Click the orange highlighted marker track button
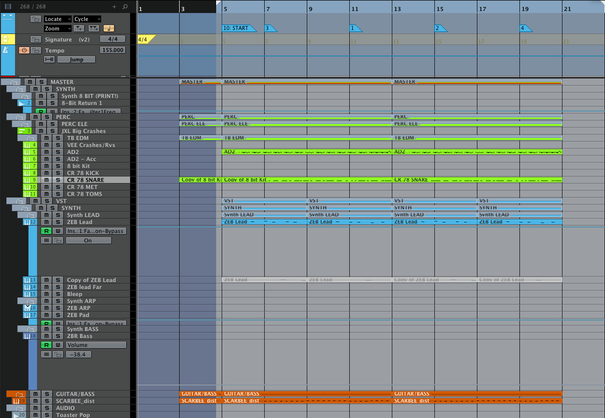The image size is (605, 418). tap(108, 29)
